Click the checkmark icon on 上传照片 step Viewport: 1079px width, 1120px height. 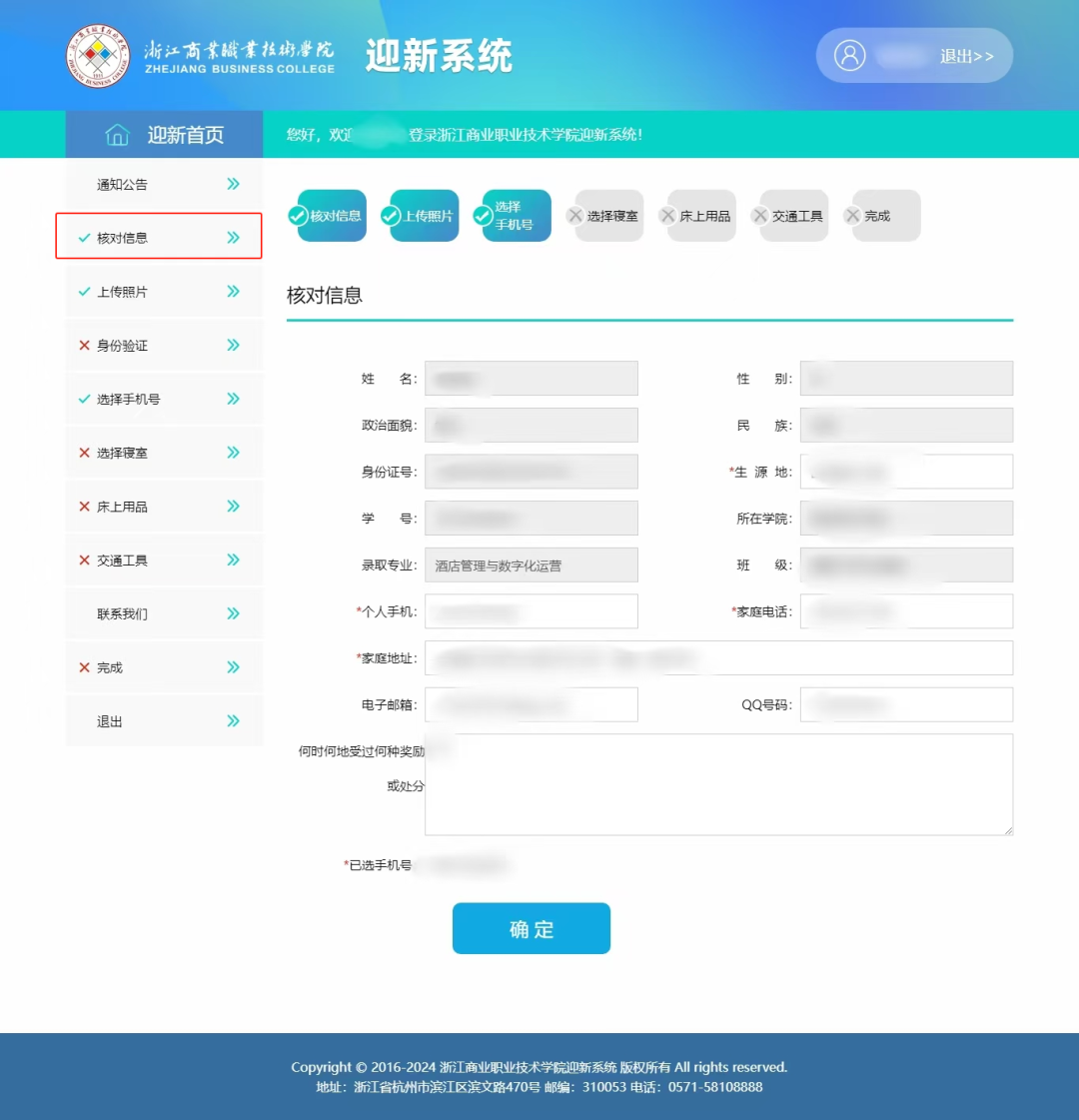click(391, 216)
